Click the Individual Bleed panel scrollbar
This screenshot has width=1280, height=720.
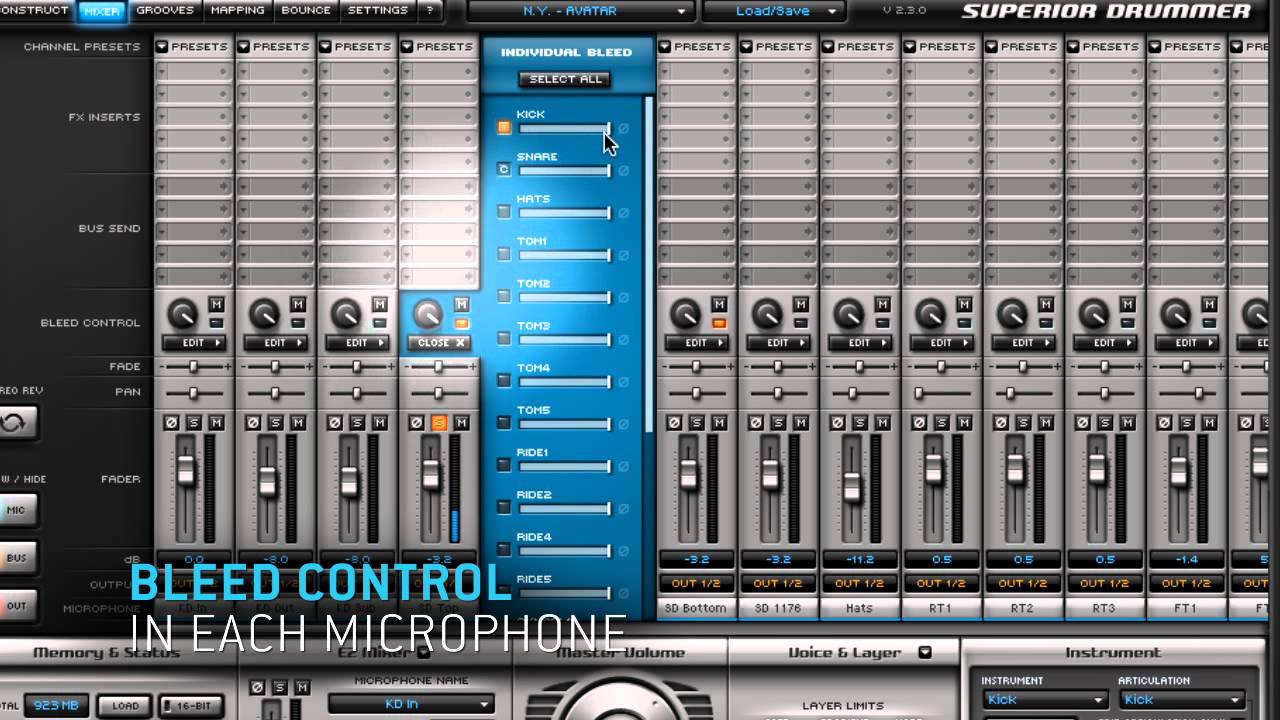pyautogui.click(x=648, y=265)
